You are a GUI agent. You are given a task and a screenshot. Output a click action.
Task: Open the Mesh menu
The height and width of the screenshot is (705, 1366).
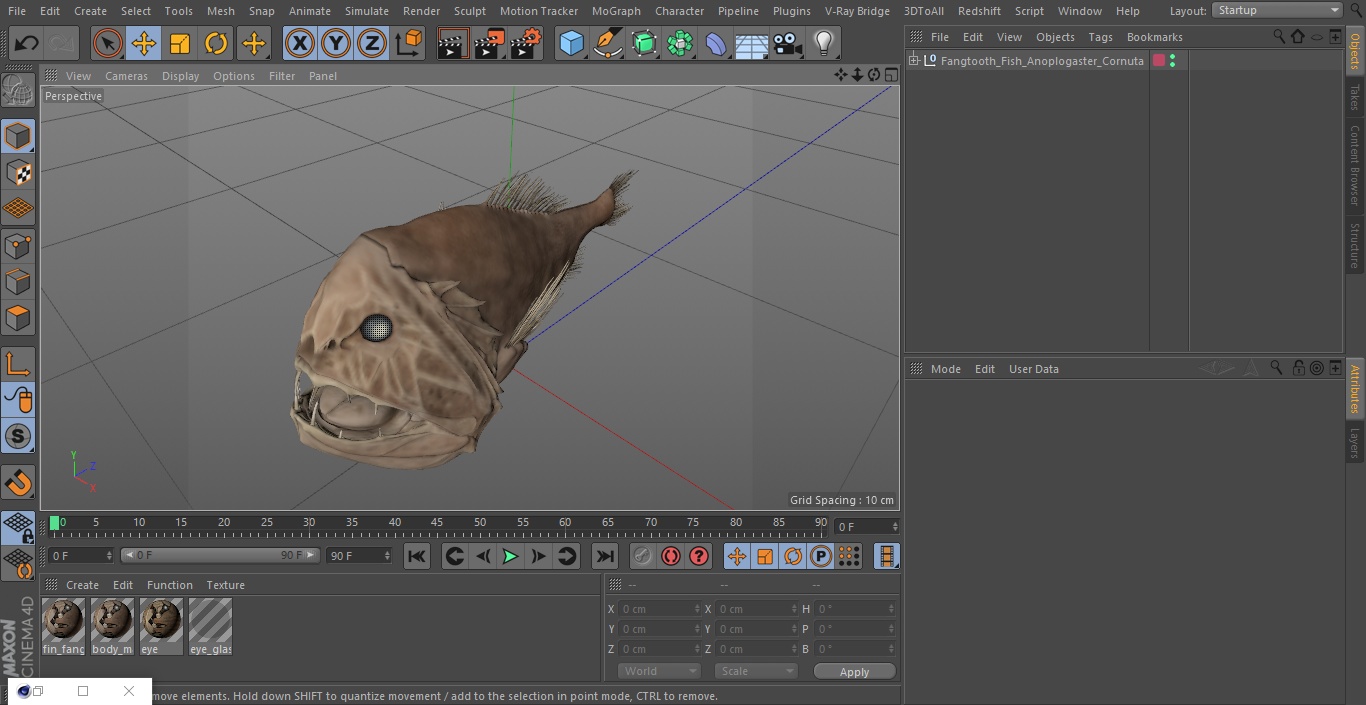pos(221,11)
